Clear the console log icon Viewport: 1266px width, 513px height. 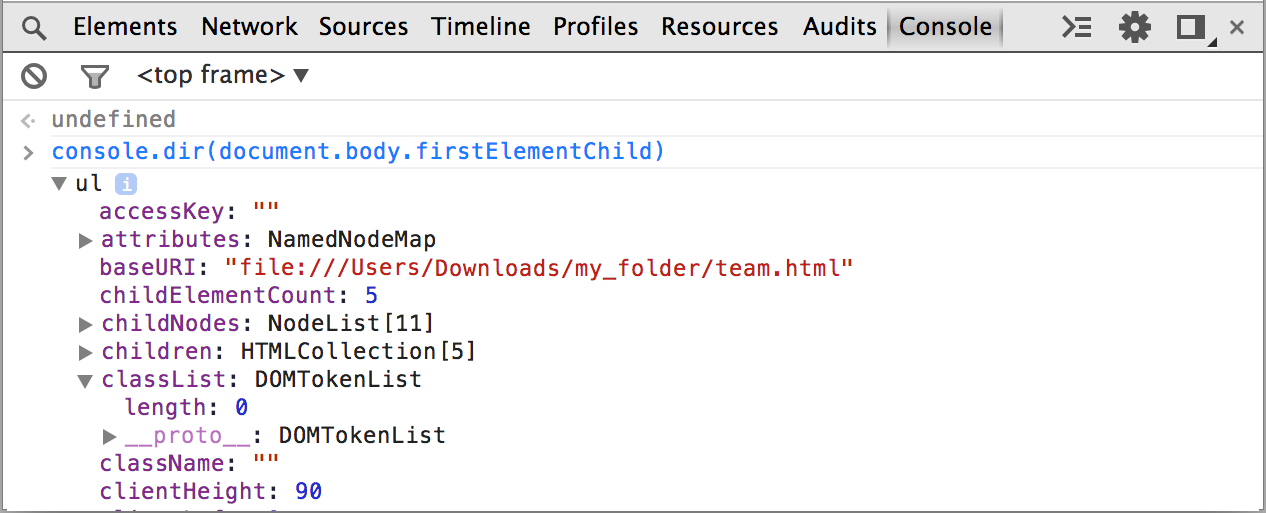[34, 75]
